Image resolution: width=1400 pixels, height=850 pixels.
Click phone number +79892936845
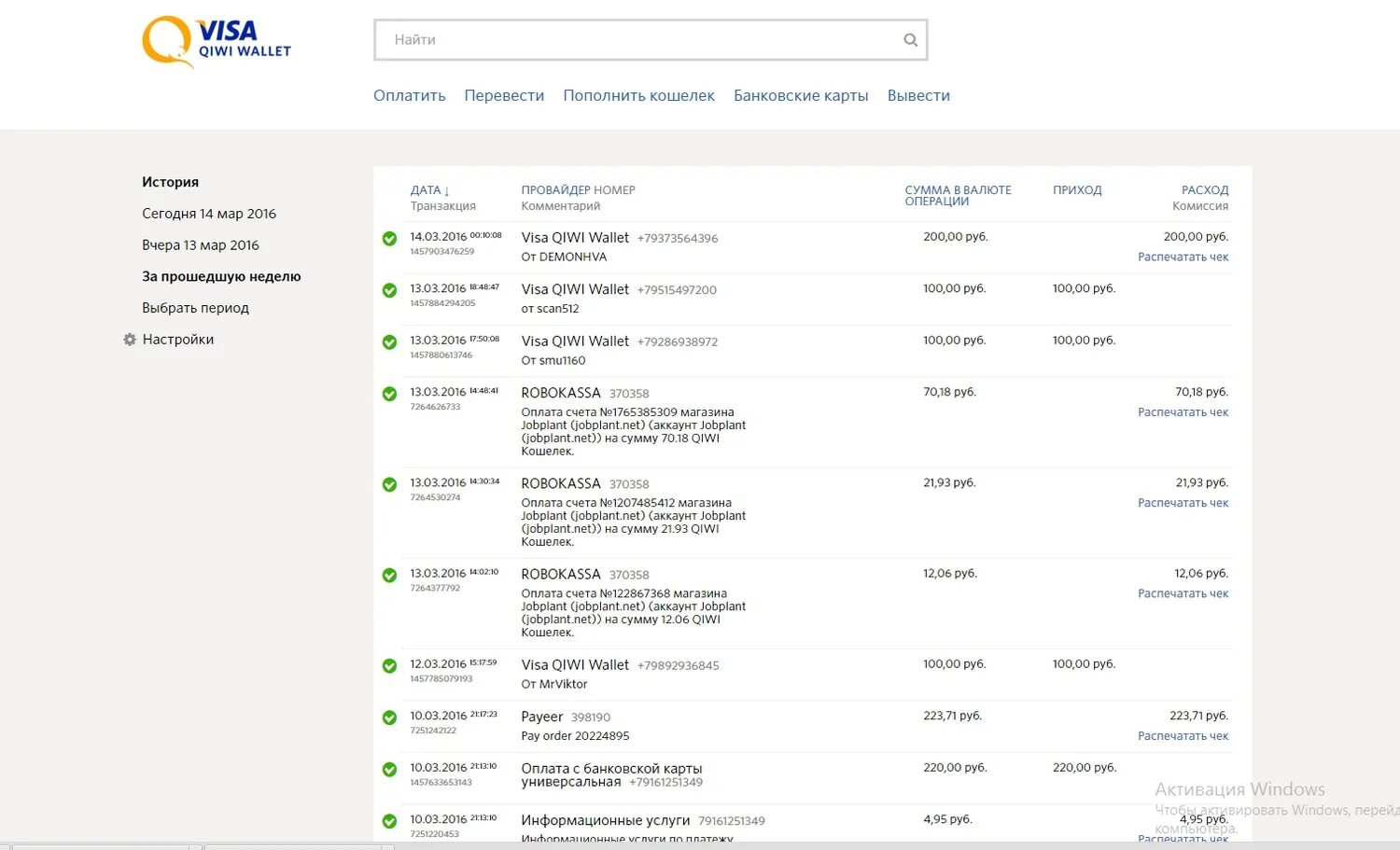coord(679,666)
